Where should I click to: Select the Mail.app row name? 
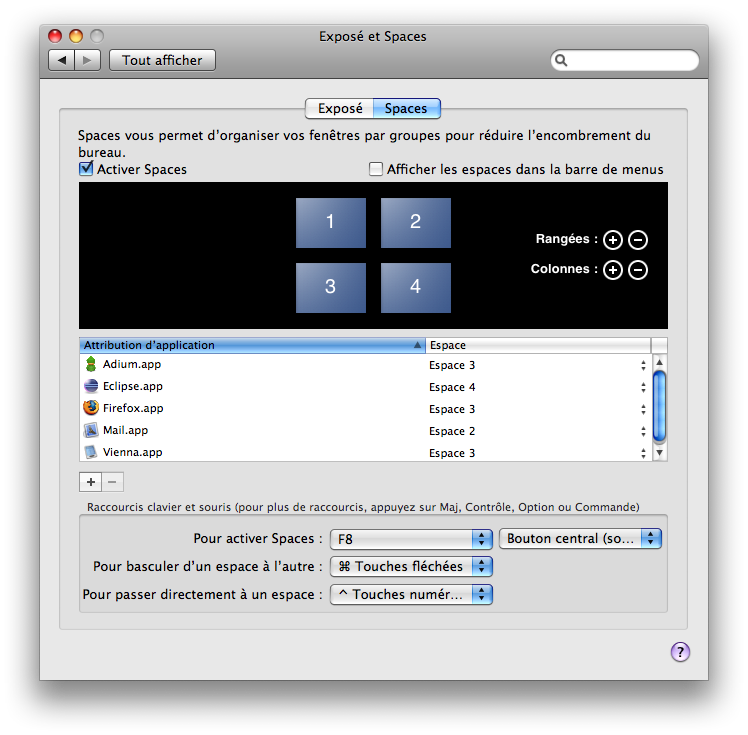(125, 430)
